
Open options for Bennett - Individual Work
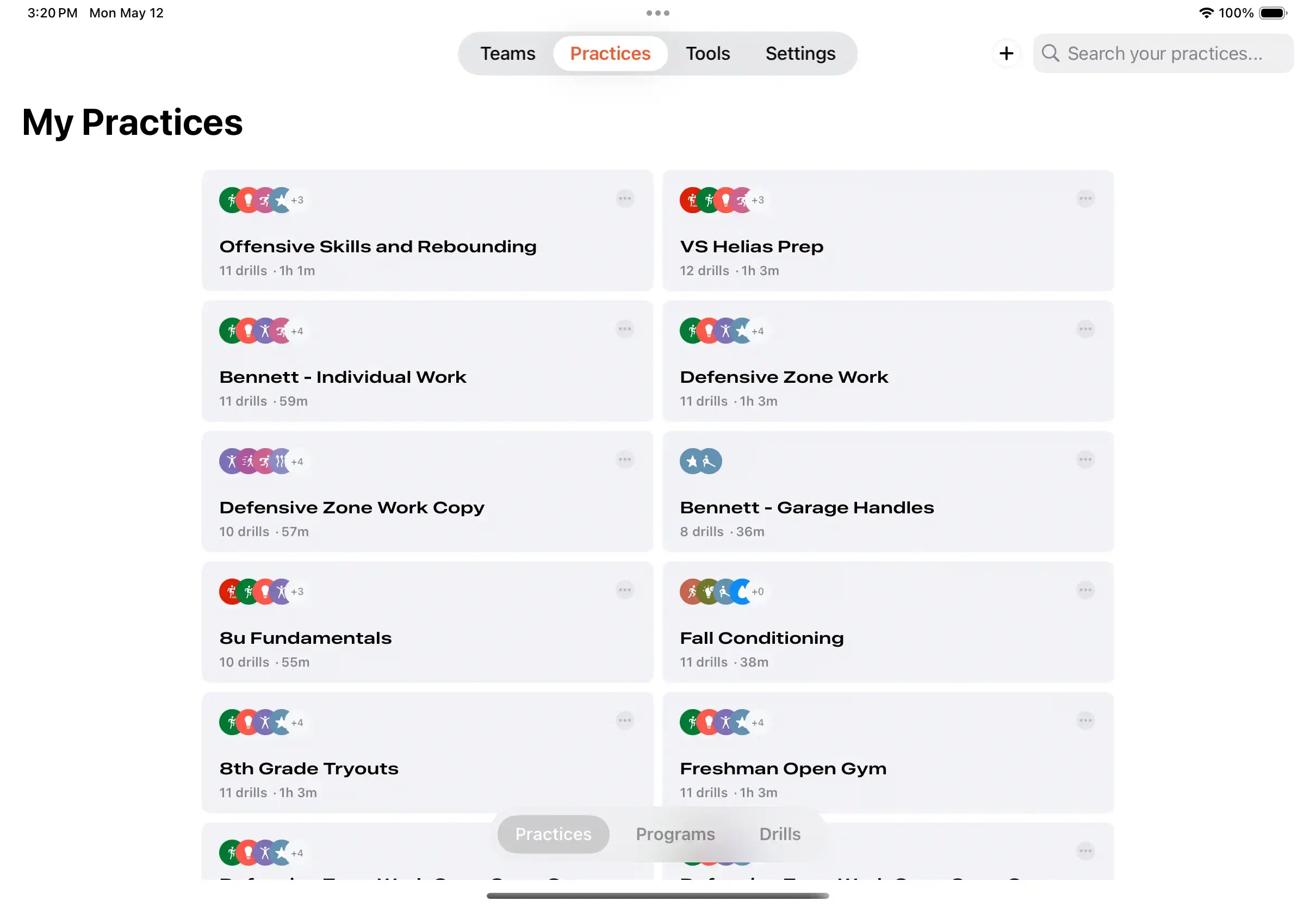(x=624, y=329)
